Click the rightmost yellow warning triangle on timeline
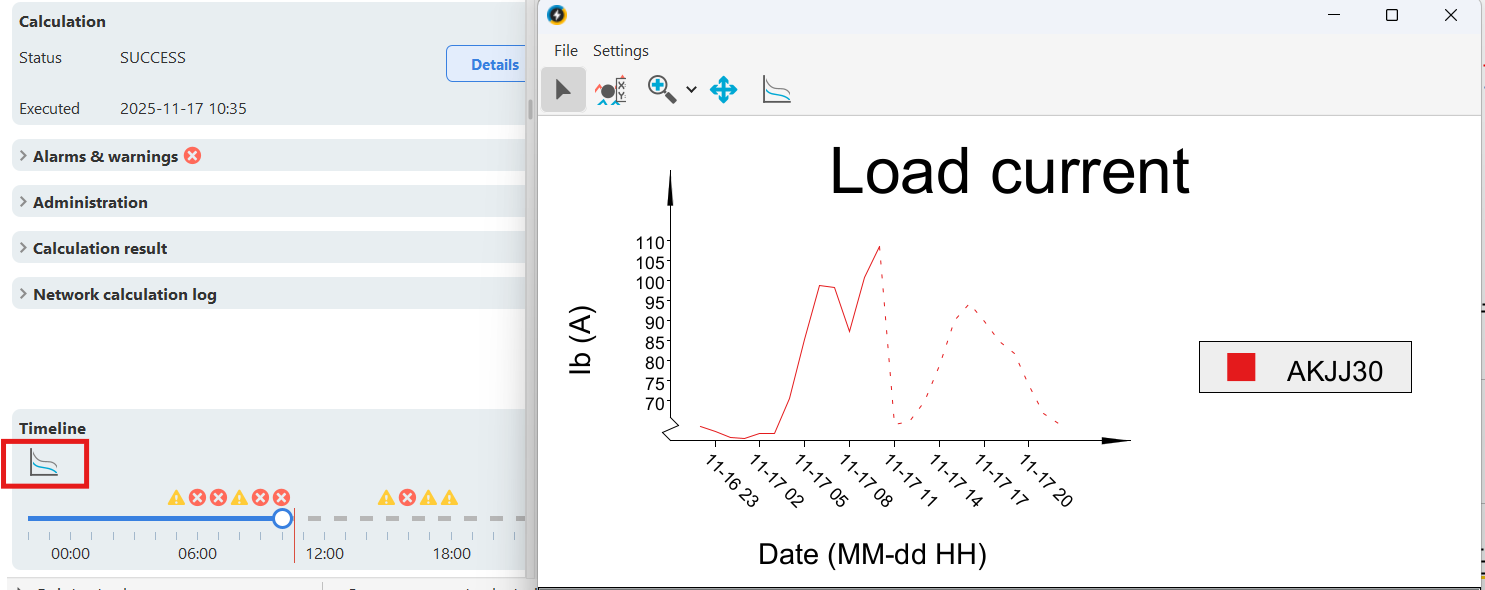The height and width of the screenshot is (590, 1485). click(x=449, y=497)
